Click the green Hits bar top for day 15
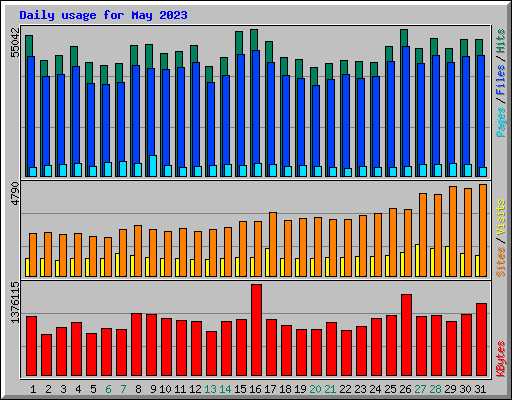 coord(239,43)
